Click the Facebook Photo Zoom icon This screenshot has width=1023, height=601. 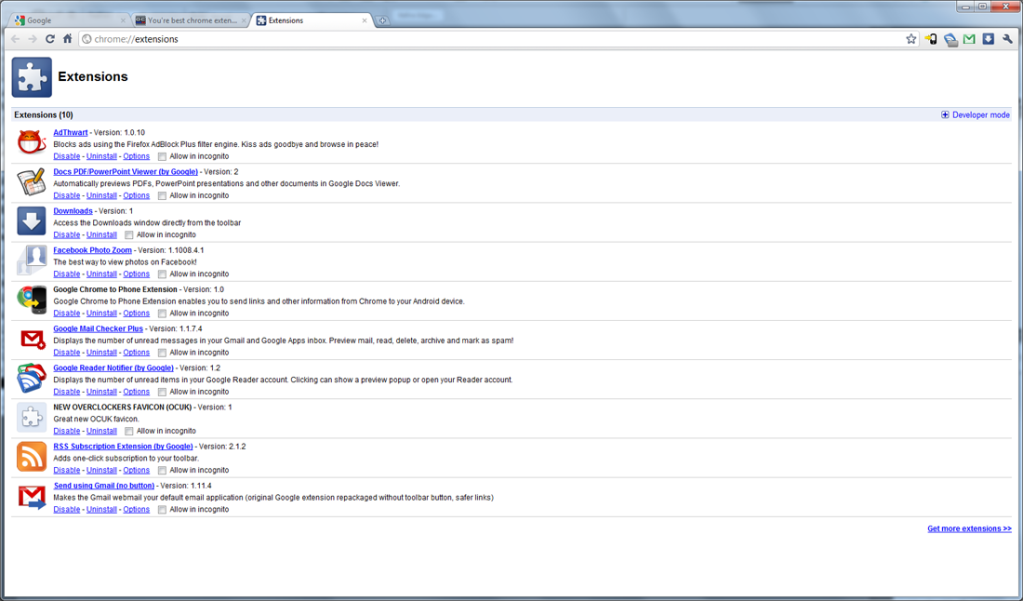(31, 260)
